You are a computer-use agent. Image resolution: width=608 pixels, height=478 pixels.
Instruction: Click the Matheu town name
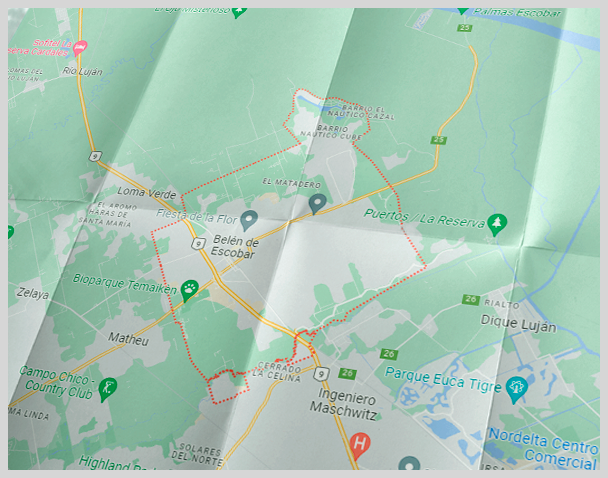(x=127, y=340)
